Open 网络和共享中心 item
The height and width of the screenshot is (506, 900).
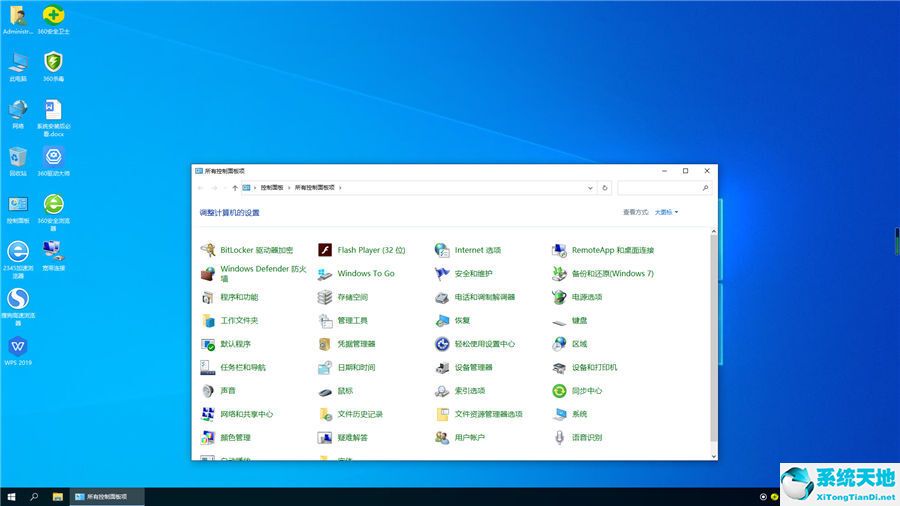246,414
